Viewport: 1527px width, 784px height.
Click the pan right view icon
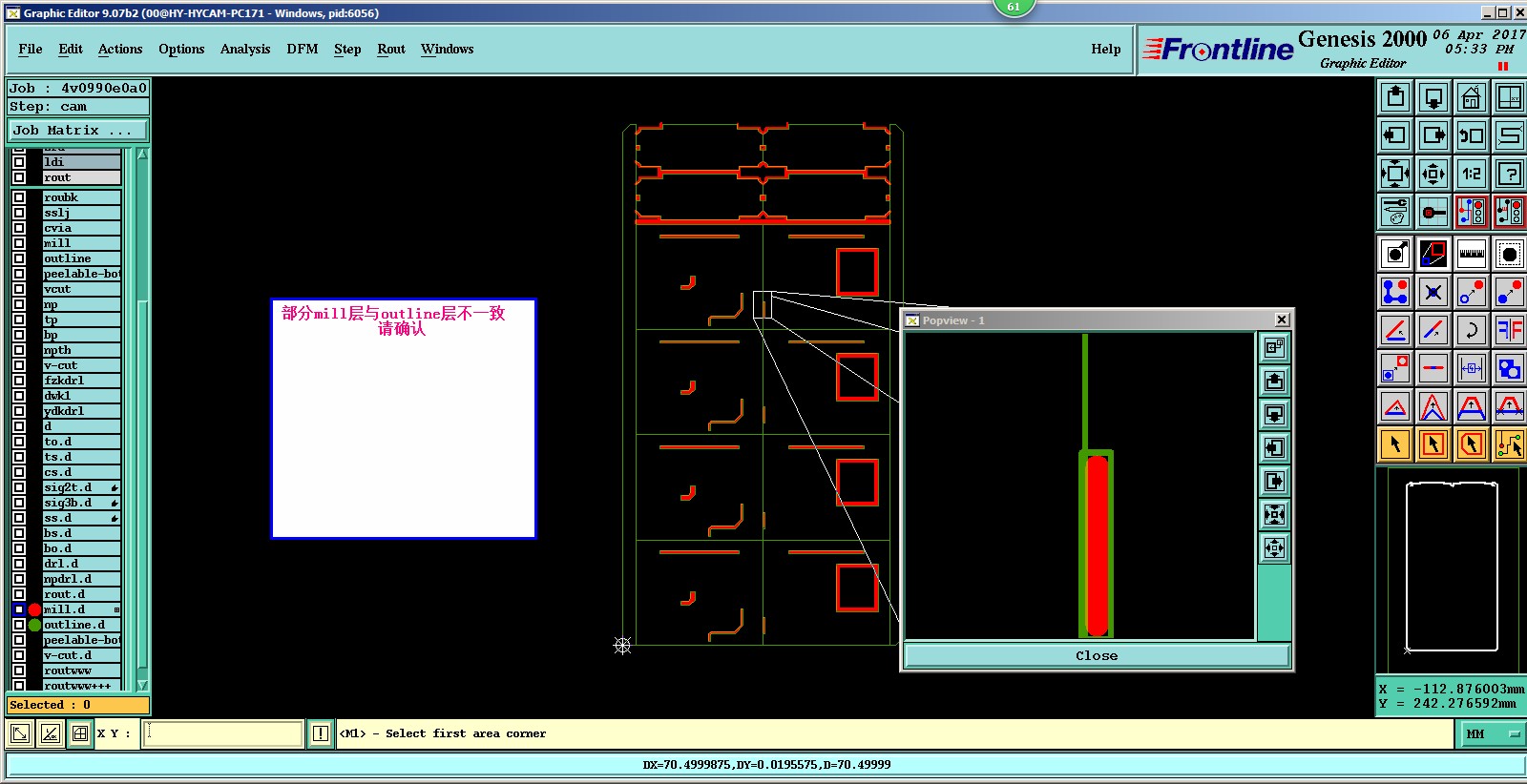pyautogui.click(x=1433, y=135)
